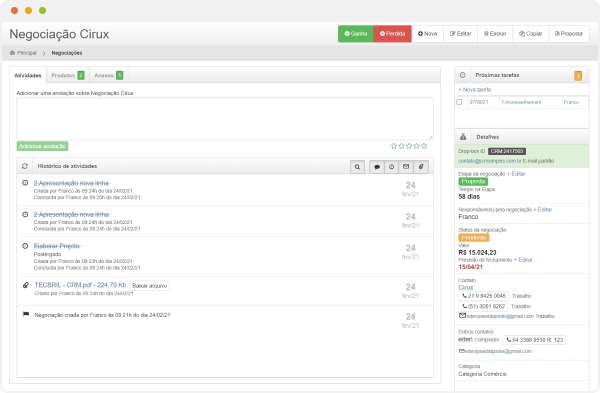600x393 pixels.
Task: Click the green Anexos count badge
Action: 119,75
